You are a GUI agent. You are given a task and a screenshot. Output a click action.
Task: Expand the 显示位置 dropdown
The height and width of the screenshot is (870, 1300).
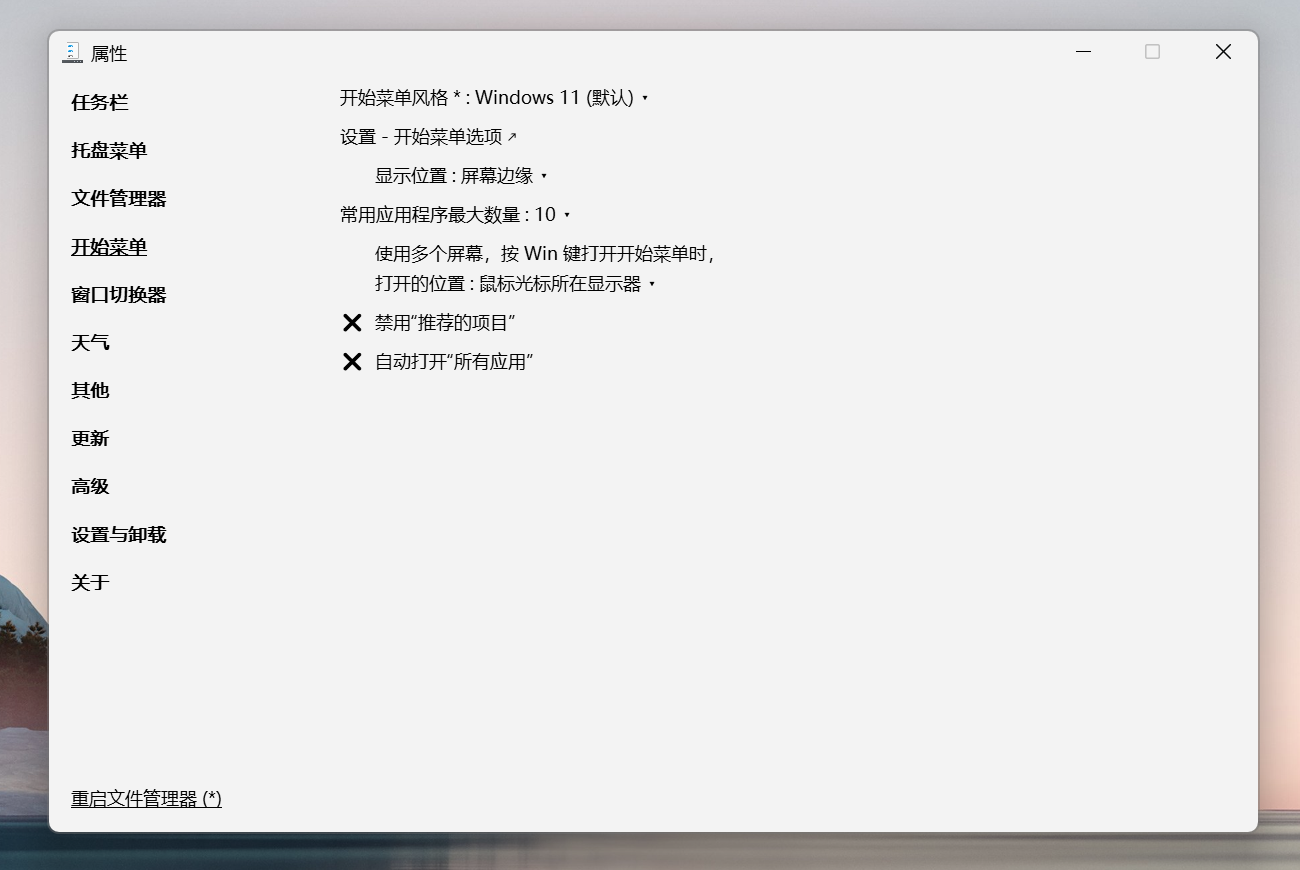click(x=462, y=176)
